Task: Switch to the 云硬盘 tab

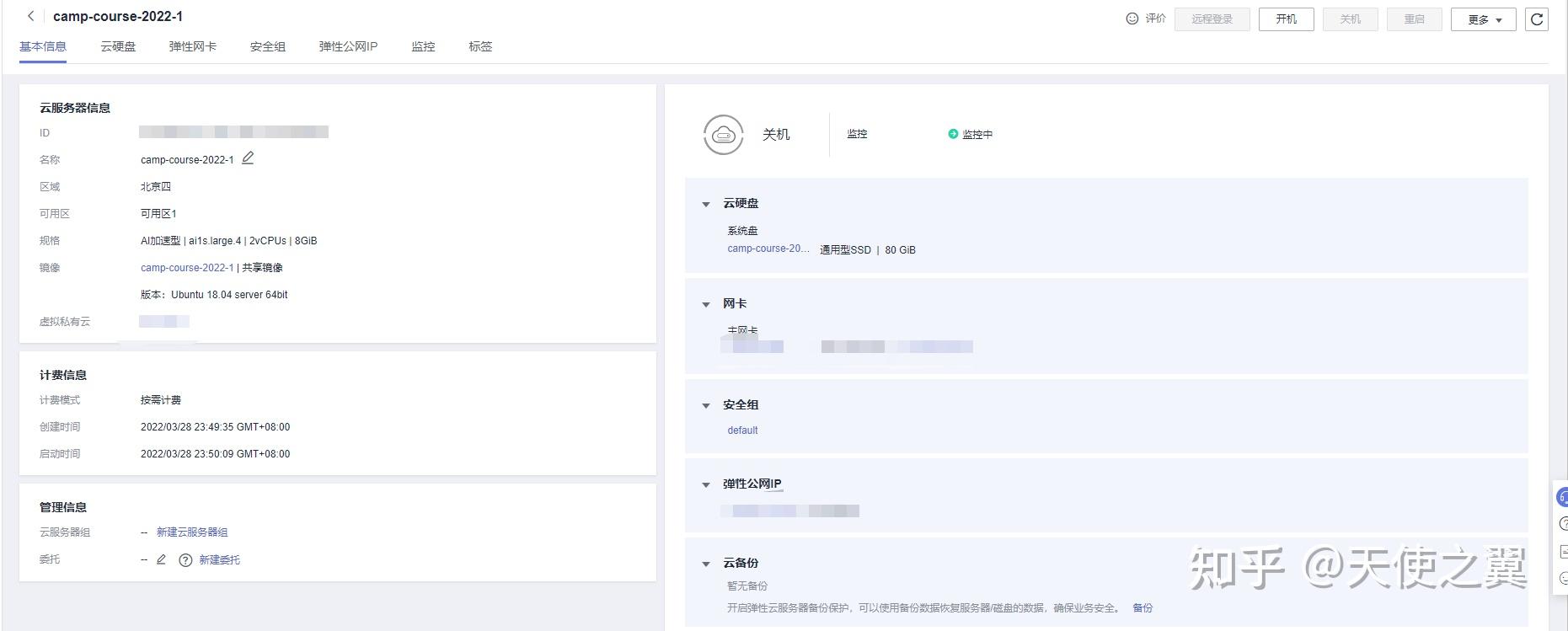Action: tap(118, 46)
